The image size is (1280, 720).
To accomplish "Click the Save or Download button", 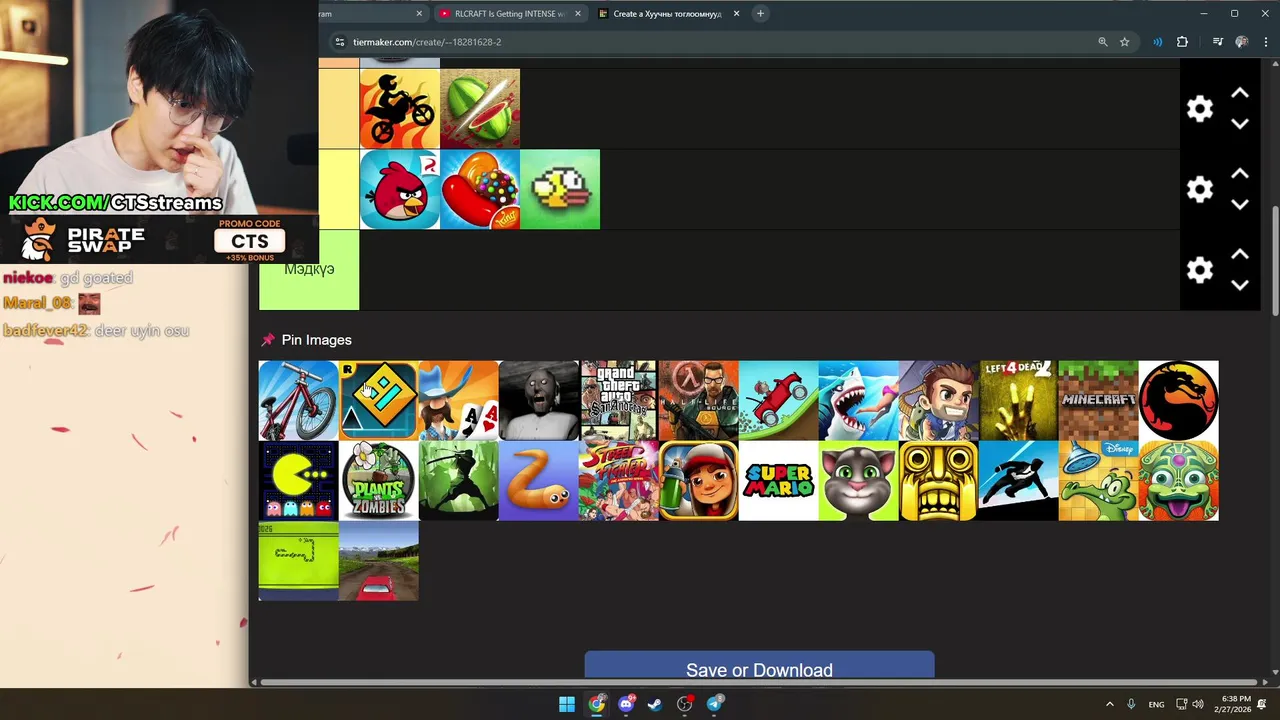I will point(759,667).
